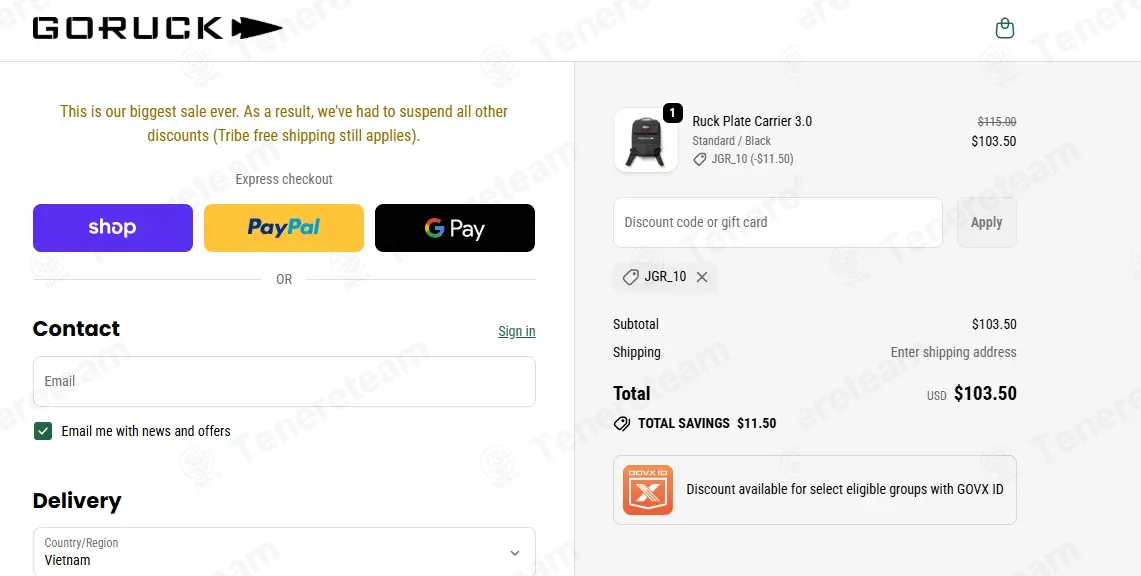Remove the JGR_10 discount code
Screen dimensions: 1141x576
tap(702, 277)
